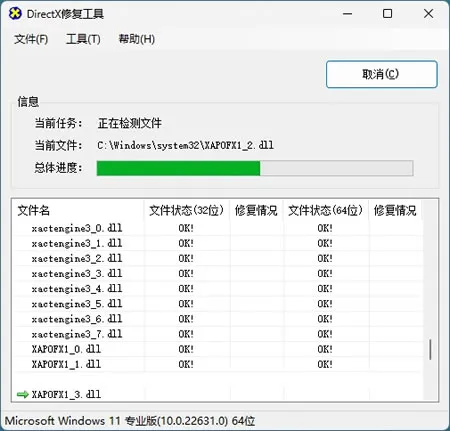Minimize the DirectX repair tool window
The height and width of the screenshot is (431, 450).
tap(347, 14)
